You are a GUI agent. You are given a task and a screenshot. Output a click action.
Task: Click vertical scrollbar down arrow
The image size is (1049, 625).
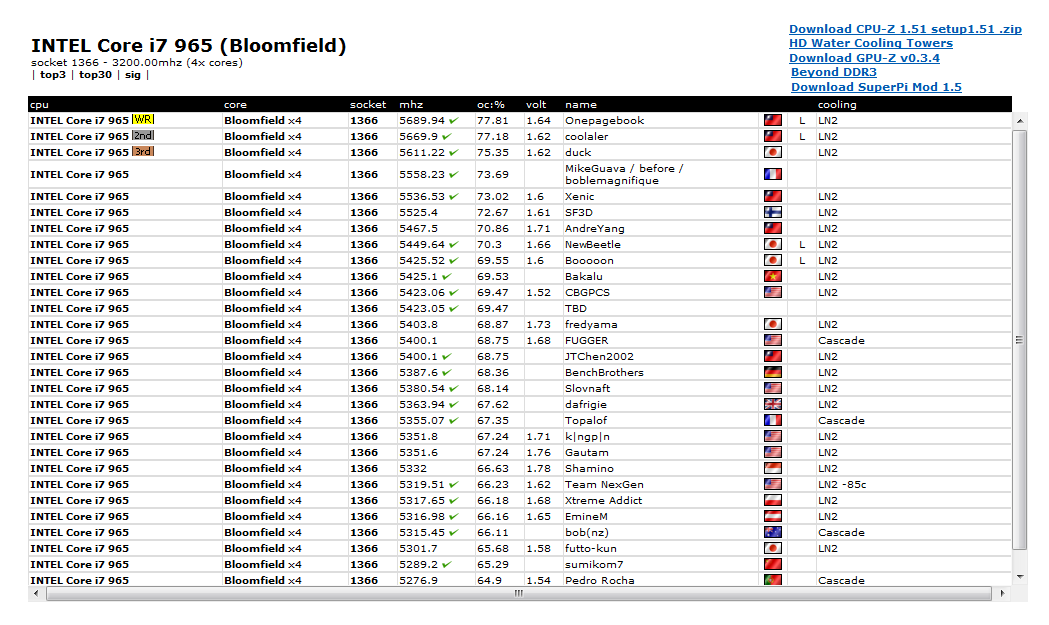1020,577
